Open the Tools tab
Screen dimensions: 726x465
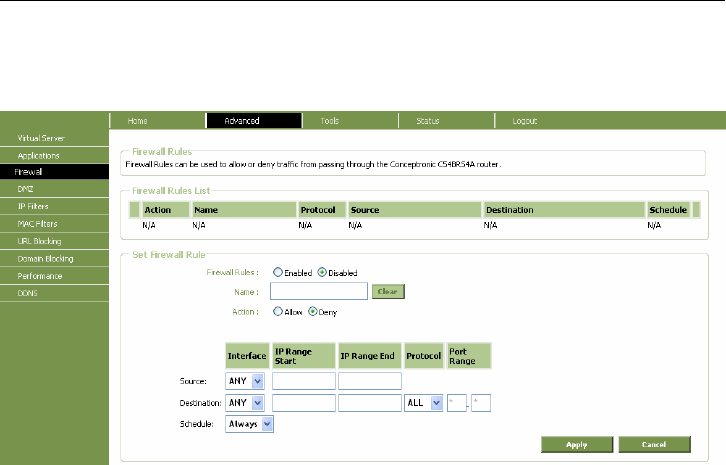(x=330, y=120)
